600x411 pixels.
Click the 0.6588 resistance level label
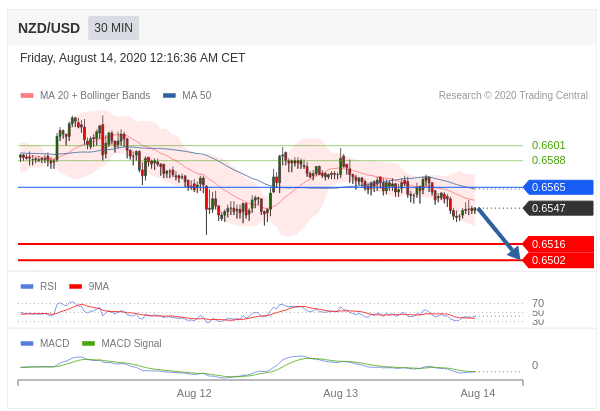coord(548,160)
